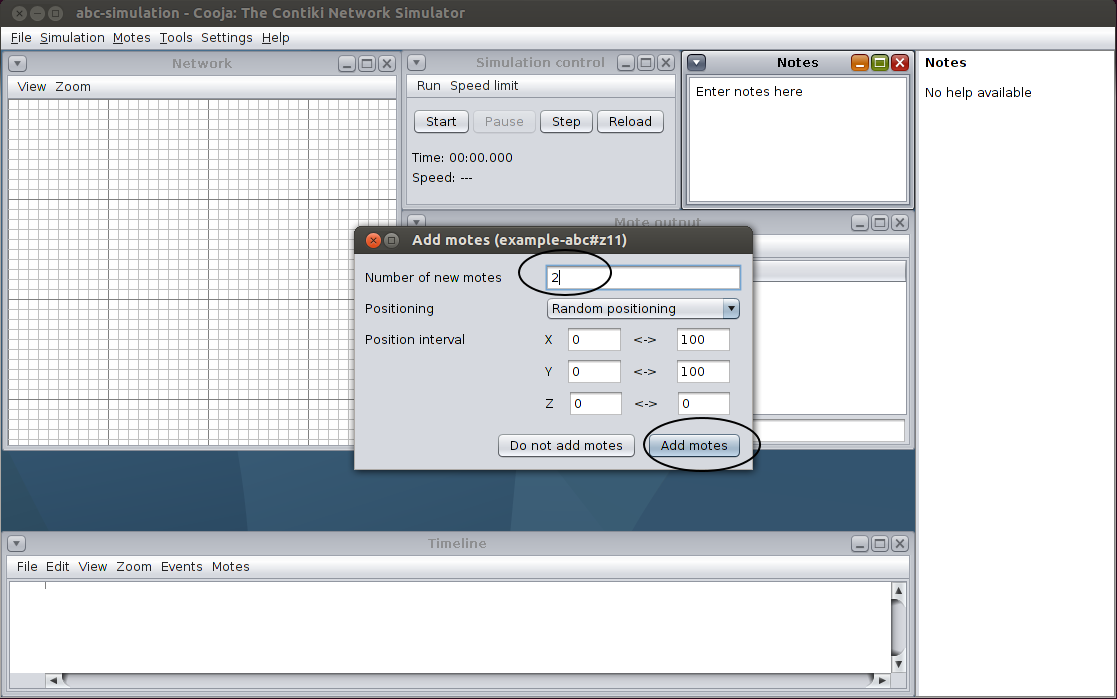This screenshot has width=1117, height=699.
Task: Open Timeline View menu
Action: [x=93, y=566]
